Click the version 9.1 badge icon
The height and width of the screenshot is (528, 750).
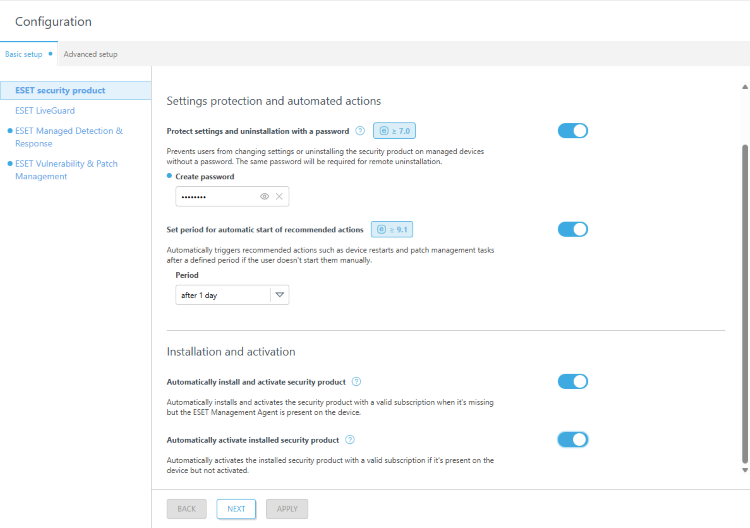[391, 229]
